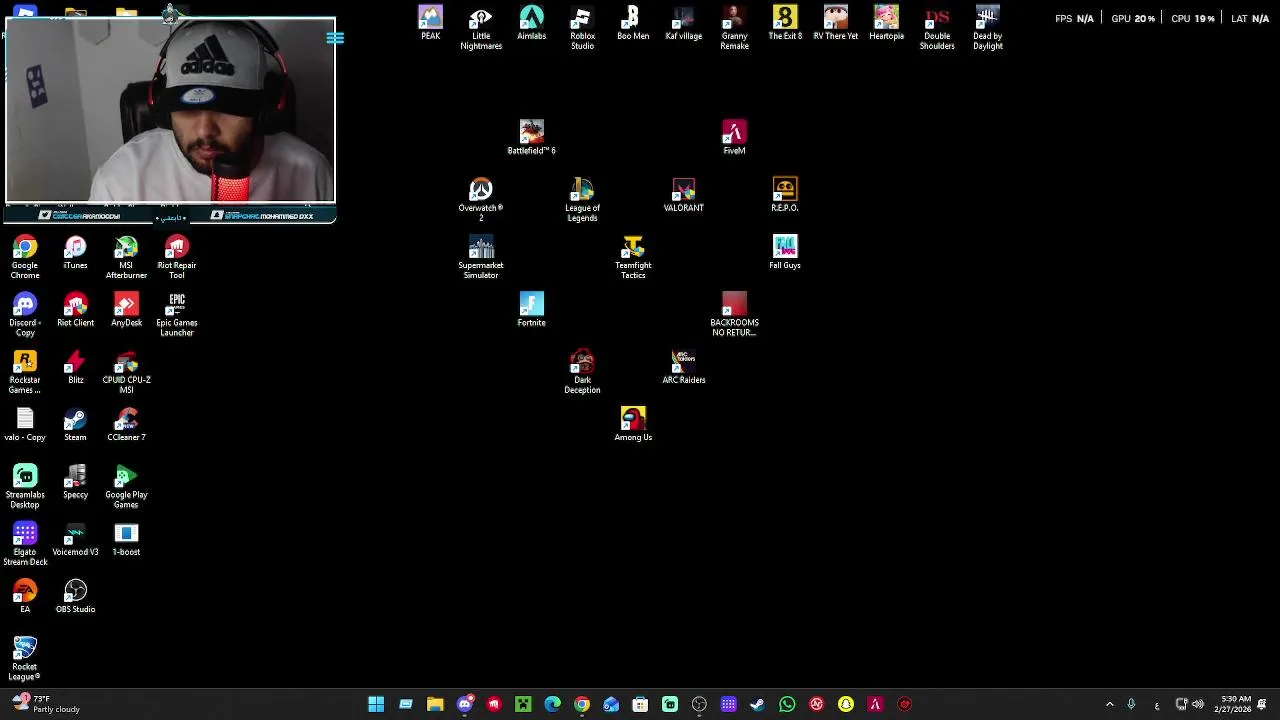Select the Among Us desktop icon
1280x720 pixels.
pyautogui.click(x=633, y=424)
